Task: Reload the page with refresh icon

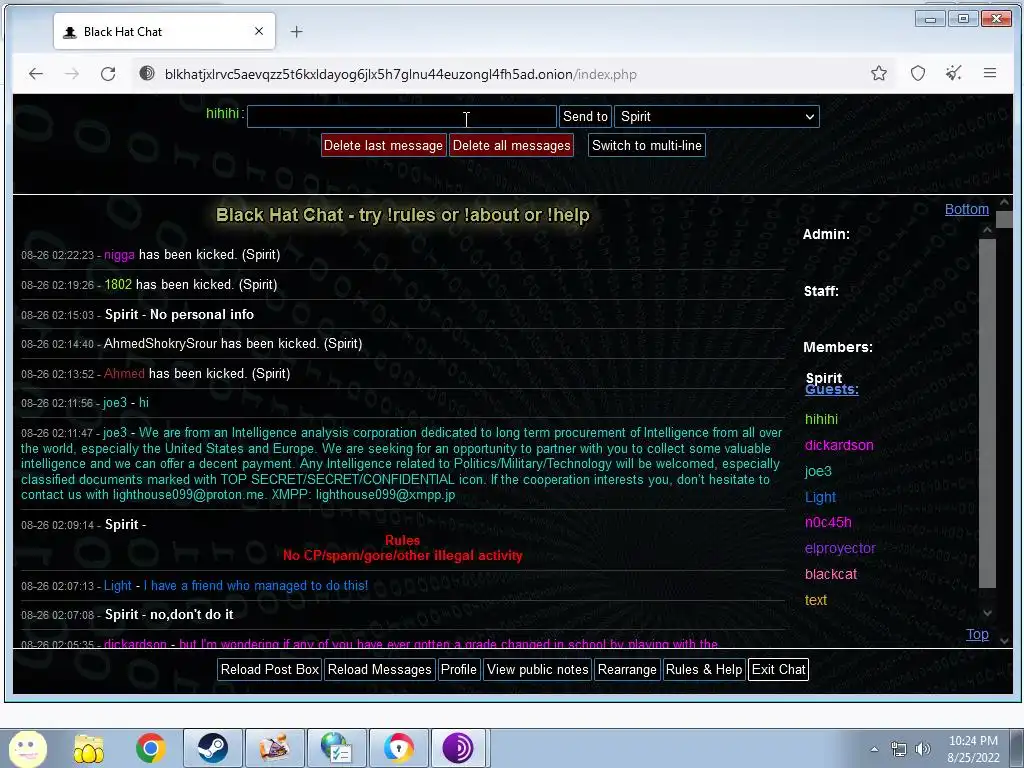Action: 108,74
